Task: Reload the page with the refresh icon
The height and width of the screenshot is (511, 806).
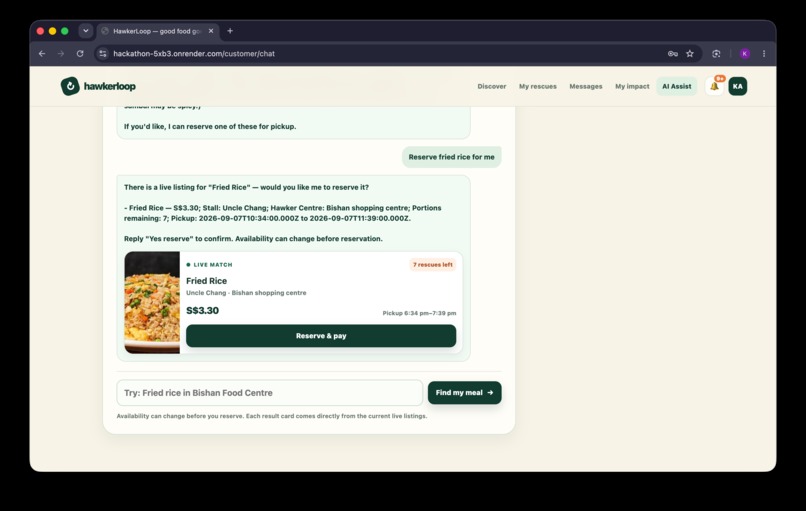Action: [80, 53]
